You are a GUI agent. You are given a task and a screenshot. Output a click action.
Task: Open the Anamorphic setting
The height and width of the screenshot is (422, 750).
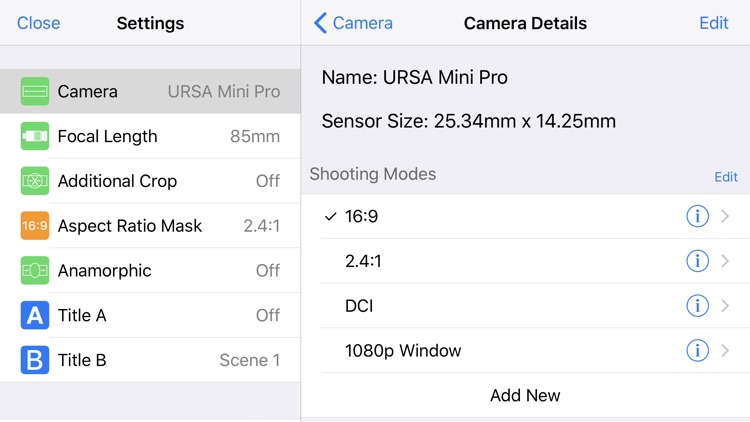[150, 270]
